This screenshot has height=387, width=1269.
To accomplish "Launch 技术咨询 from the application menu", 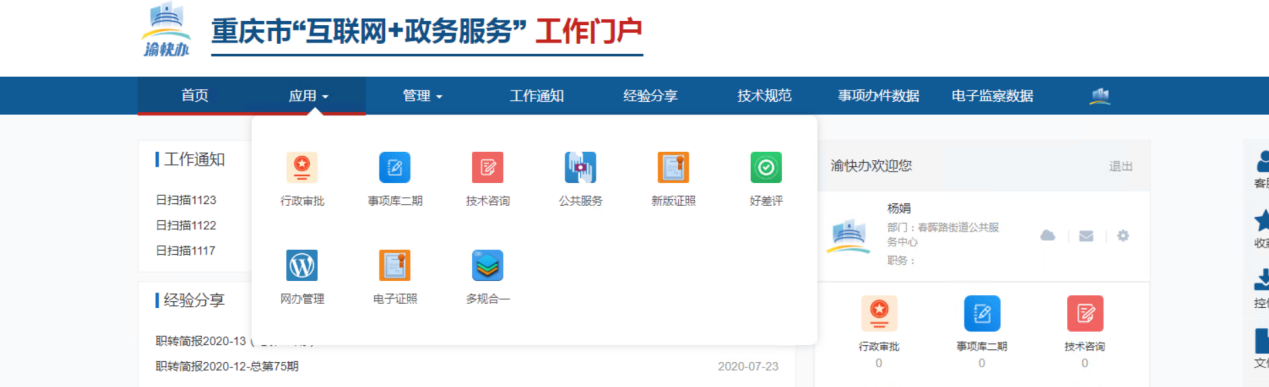I will click(x=488, y=168).
